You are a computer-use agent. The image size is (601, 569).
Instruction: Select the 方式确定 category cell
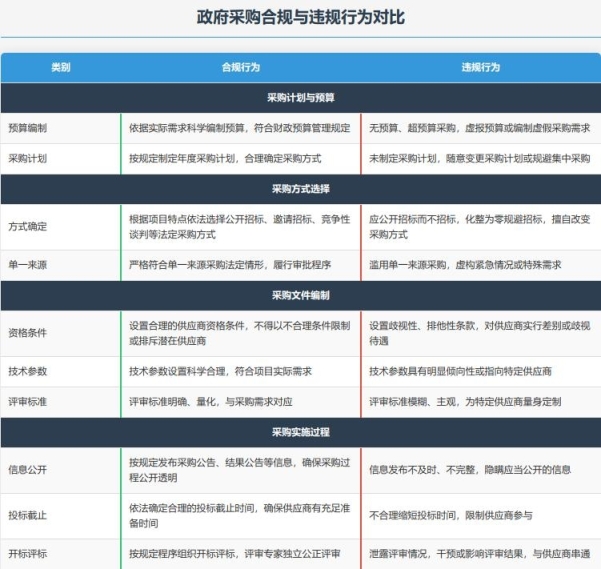[x=27, y=226]
